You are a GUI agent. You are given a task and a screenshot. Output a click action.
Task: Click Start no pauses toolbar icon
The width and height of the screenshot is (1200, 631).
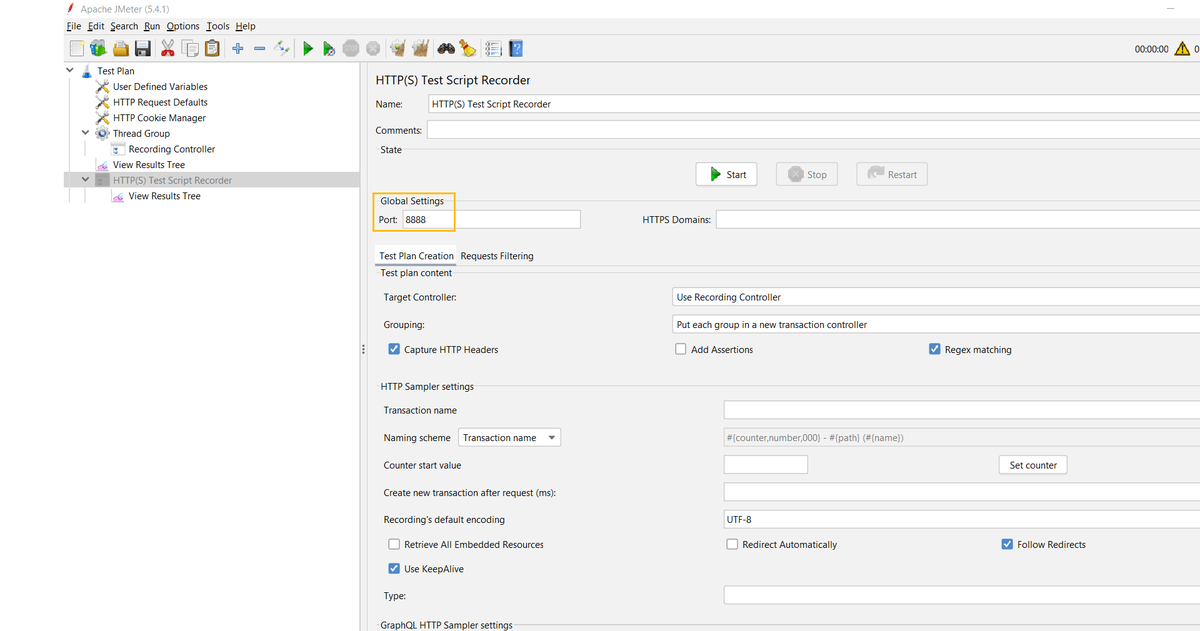point(328,48)
